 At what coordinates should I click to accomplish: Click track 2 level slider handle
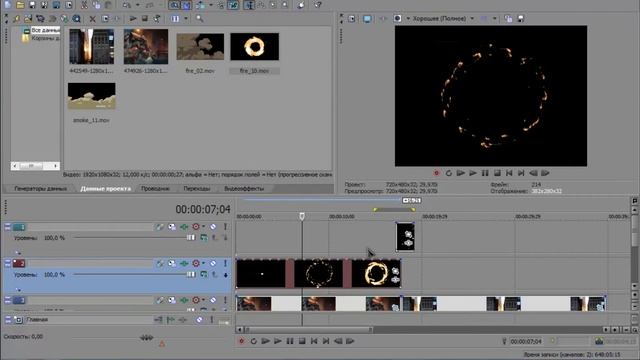pos(191,275)
